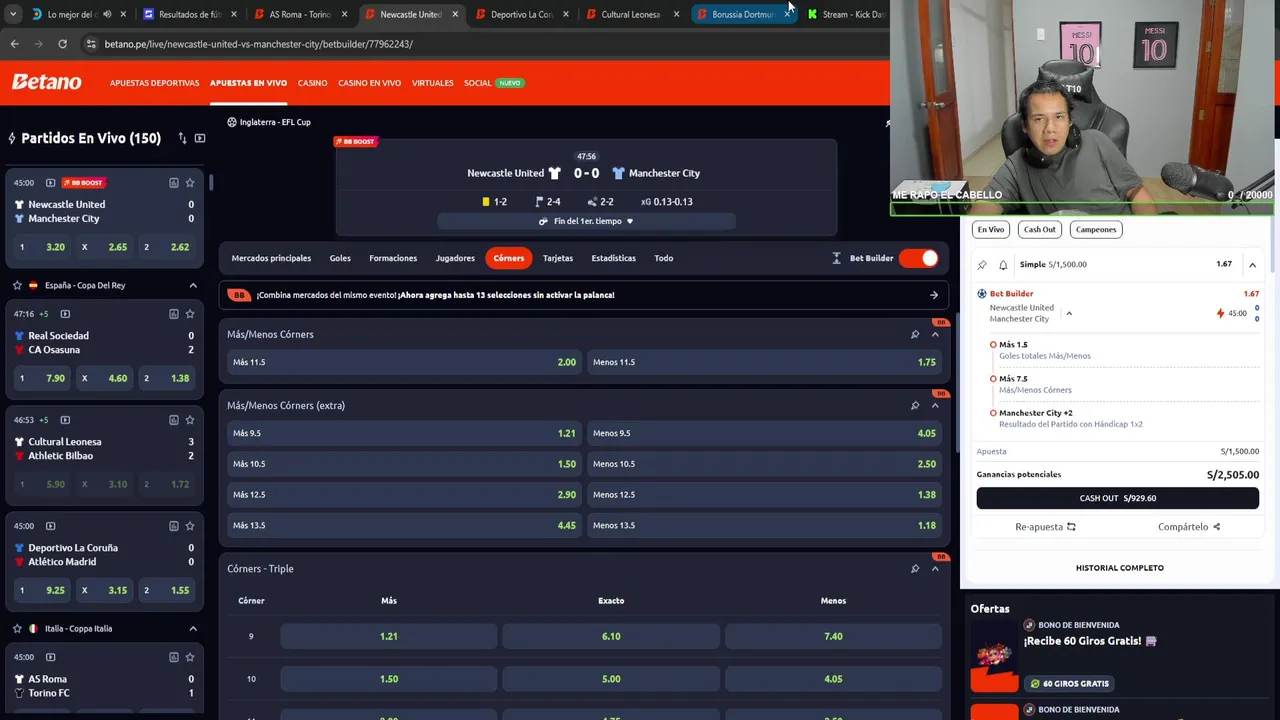Pin the Más/Menos Córners market
The height and width of the screenshot is (720, 1280).
pos(915,334)
